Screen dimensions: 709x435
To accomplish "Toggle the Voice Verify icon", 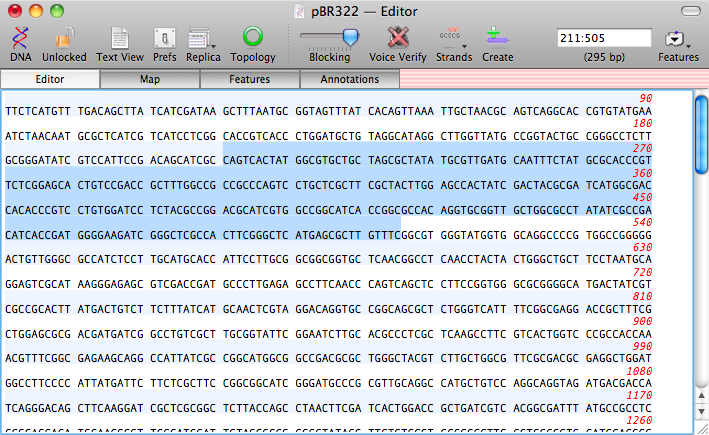I will [398, 38].
